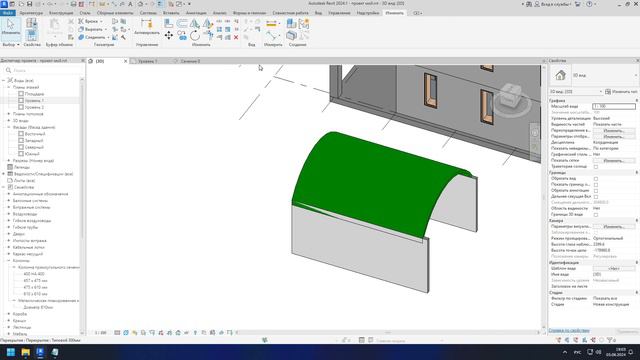Click the Cut geometry (Вырезать) tool
The width and height of the screenshot is (640, 360).
coord(92,29)
